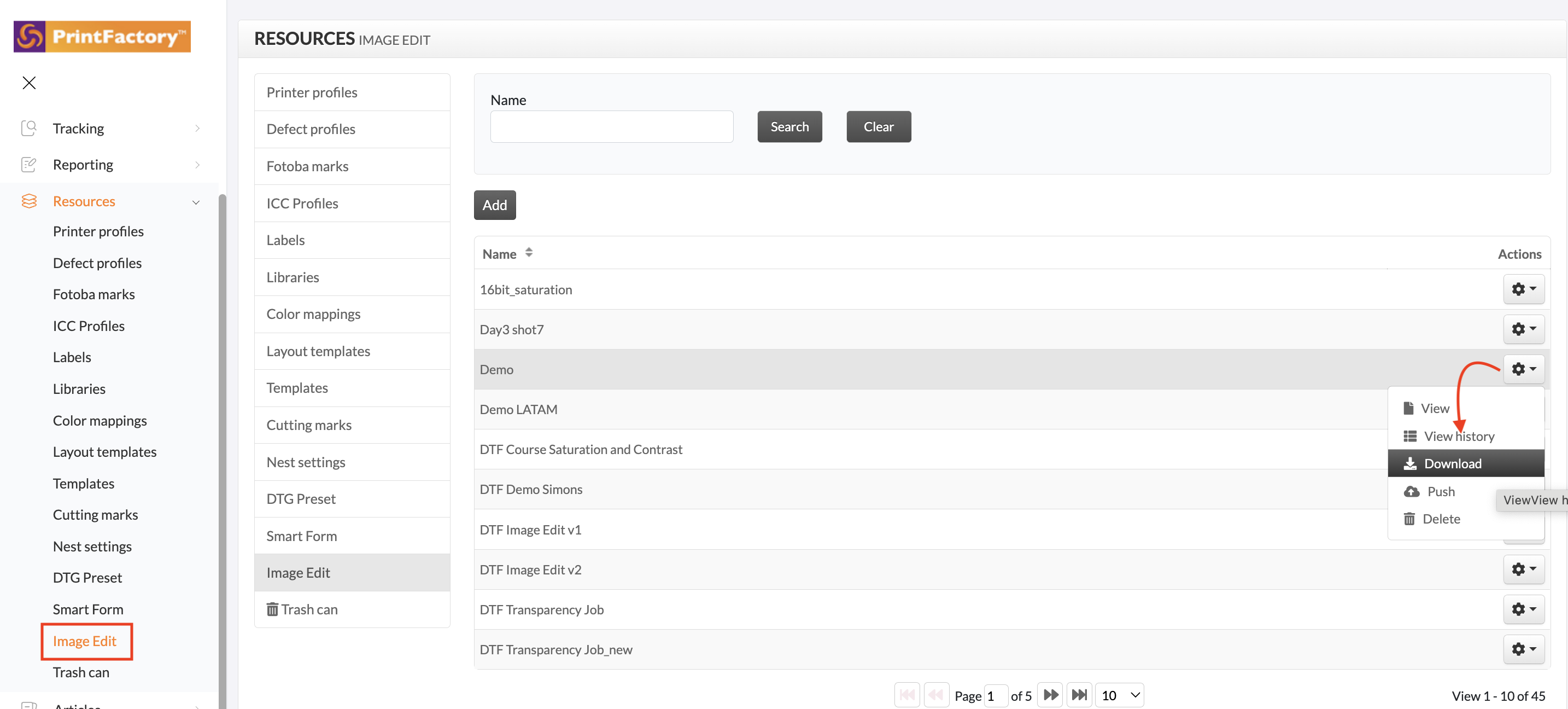Screen dimensions: 1568x709
Task: Click the Resources stack icon
Action: (x=28, y=201)
